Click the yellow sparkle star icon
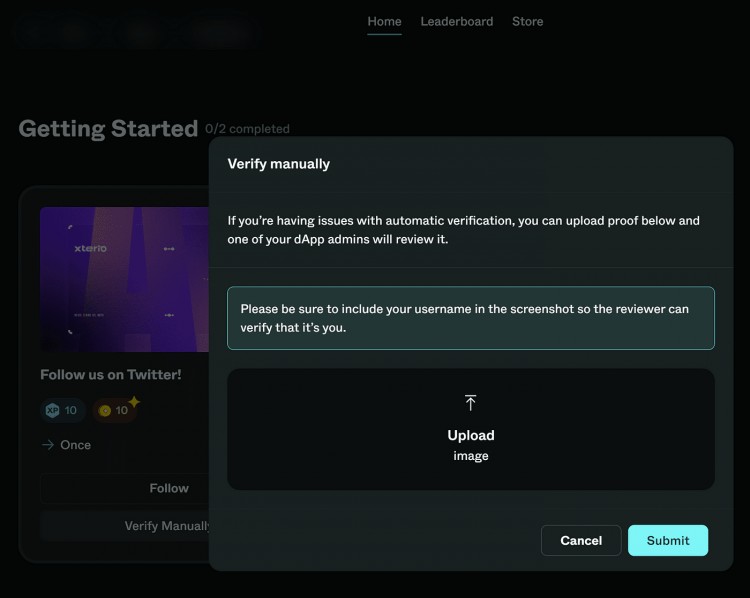 [133, 402]
